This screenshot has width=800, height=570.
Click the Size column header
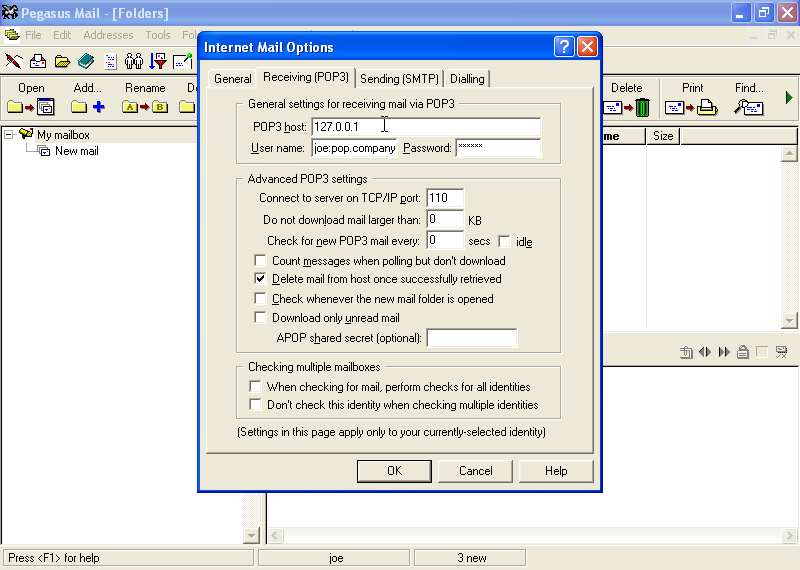[663, 136]
